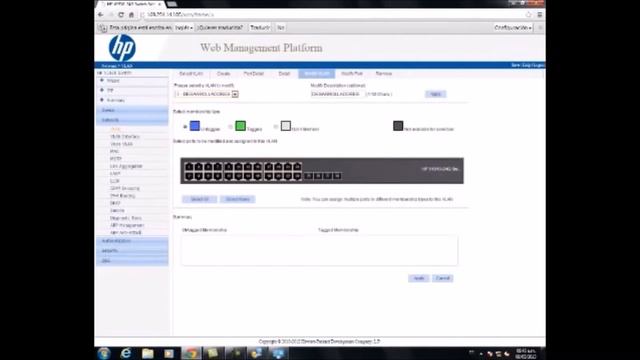Bookmark the page with the star icon
The height and width of the screenshot is (360, 640).
529,15
